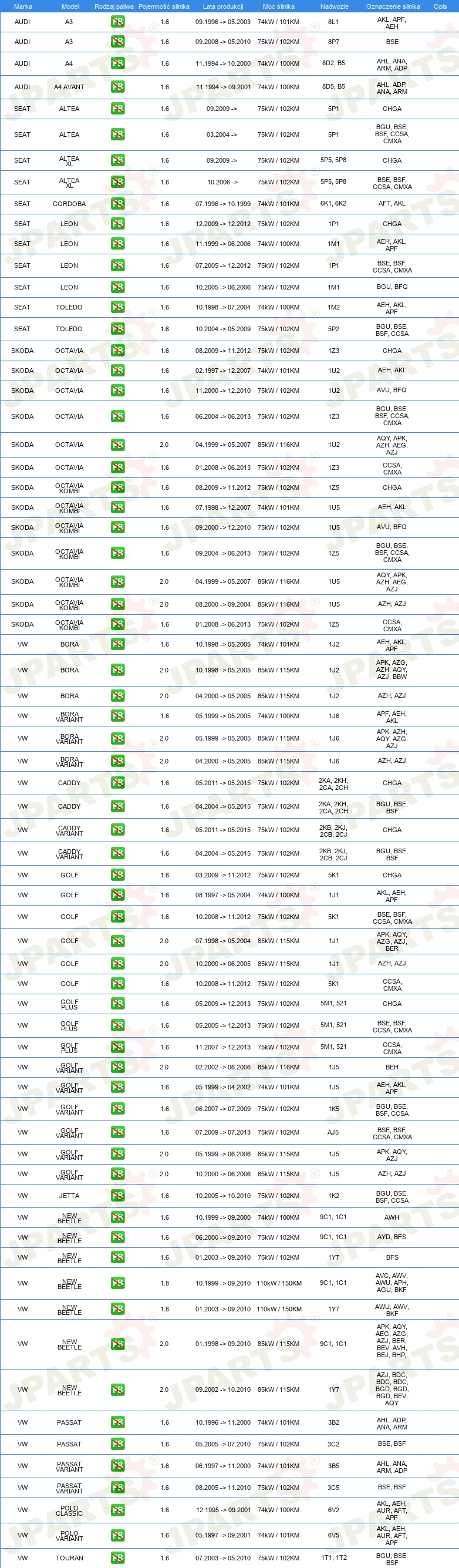
Task: Click the fuel icon in the SEAT LEON BGU, BFQ row
Action: (x=117, y=287)
